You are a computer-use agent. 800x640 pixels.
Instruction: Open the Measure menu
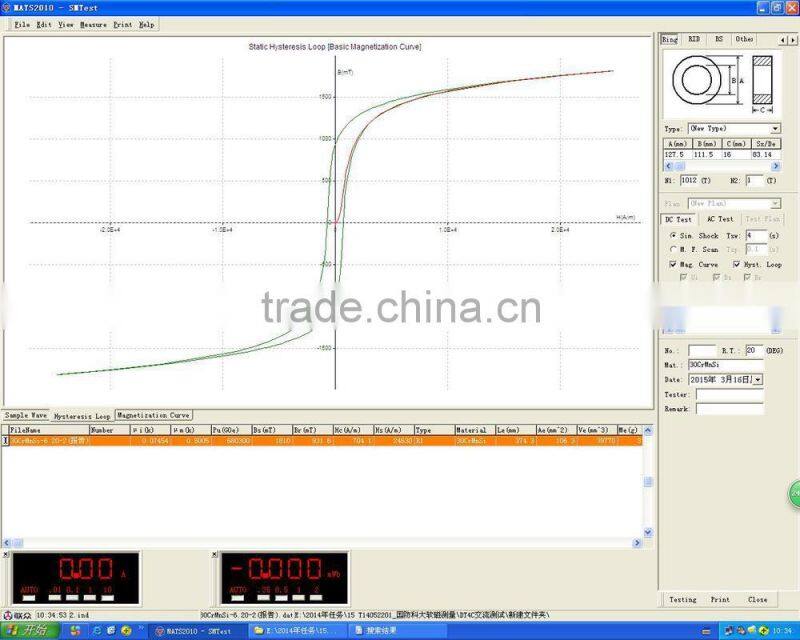coord(90,25)
